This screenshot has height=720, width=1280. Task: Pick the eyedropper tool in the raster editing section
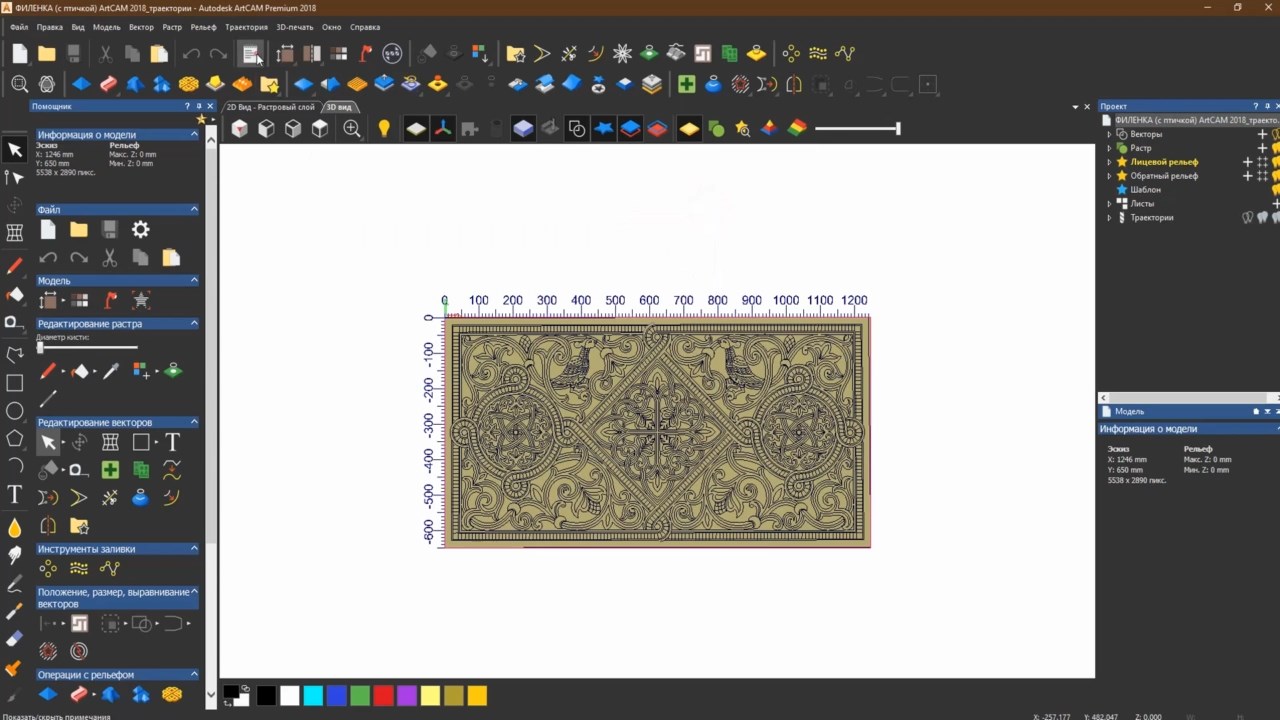[x=111, y=371]
